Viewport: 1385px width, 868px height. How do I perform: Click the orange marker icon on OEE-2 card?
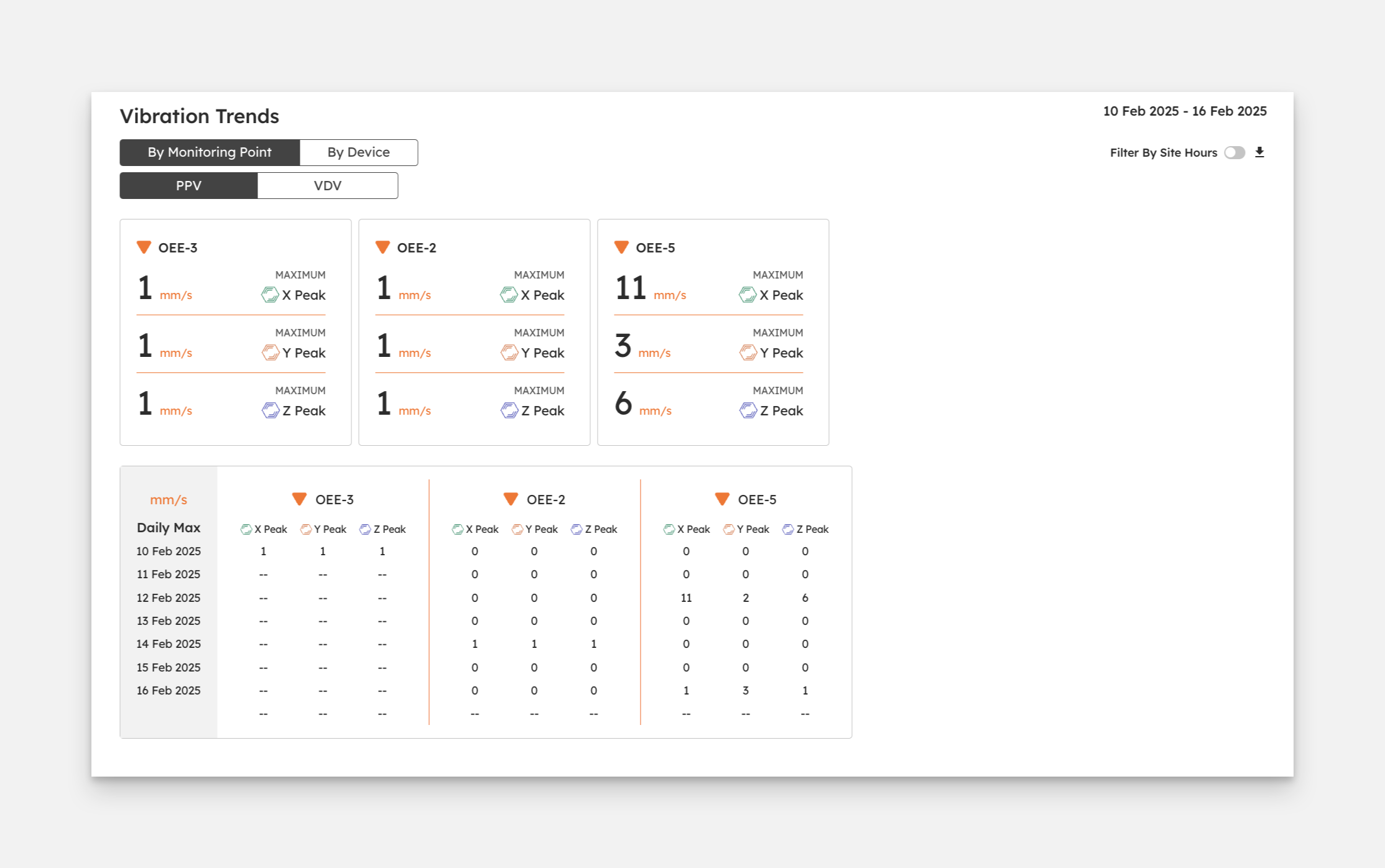pyautogui.click(x=382, y=247)
